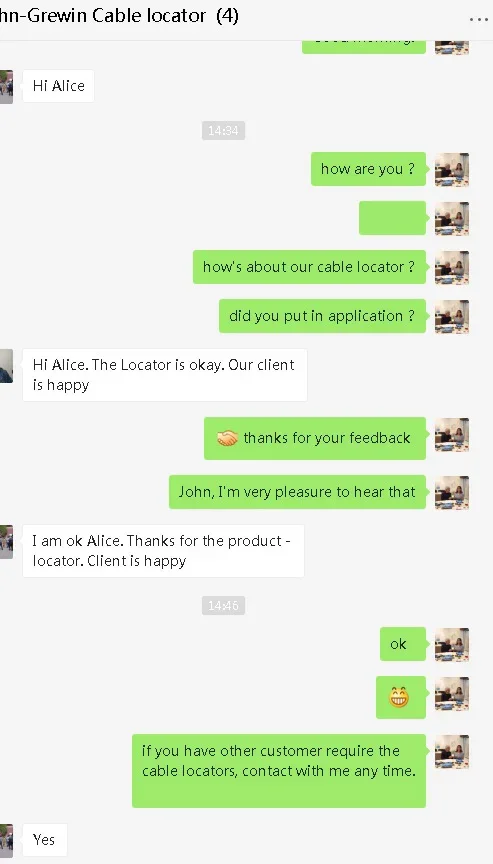
Task: Open the three-dot chat options menu
Action: click(x=478, y=19)
